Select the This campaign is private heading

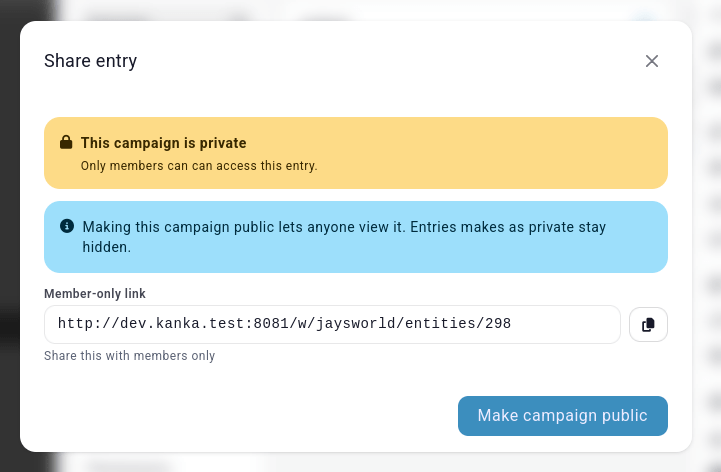163,143
